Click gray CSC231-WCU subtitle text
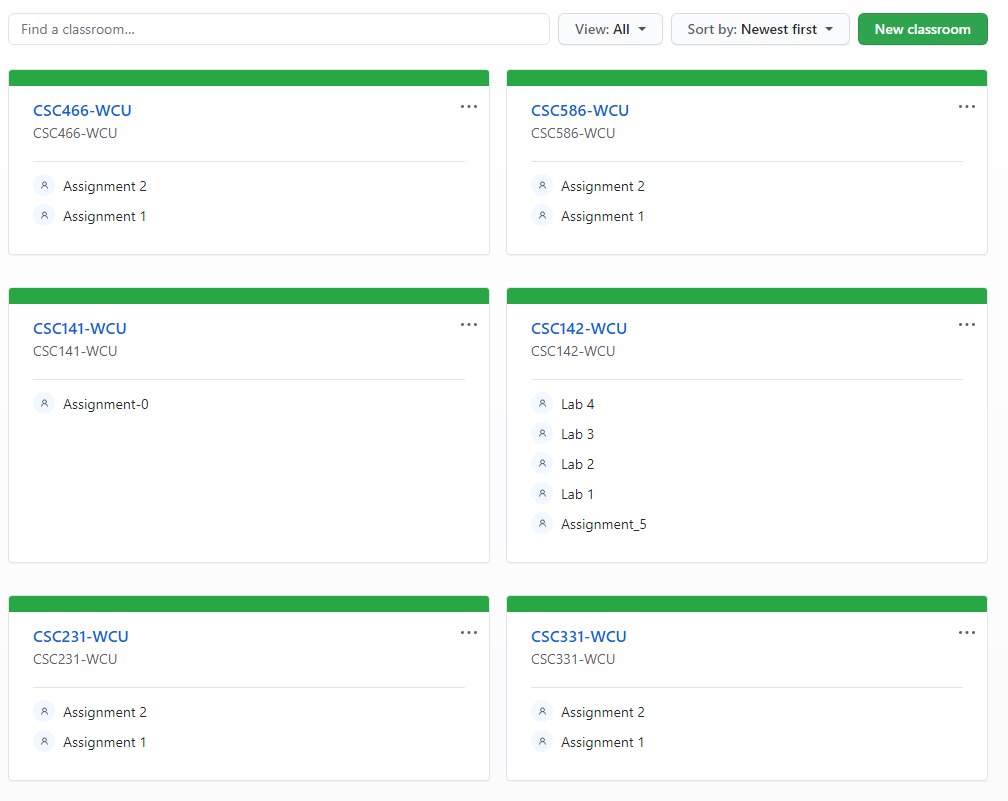Image resolution: width=1008 pixels, height=801 pixels. 75,659
